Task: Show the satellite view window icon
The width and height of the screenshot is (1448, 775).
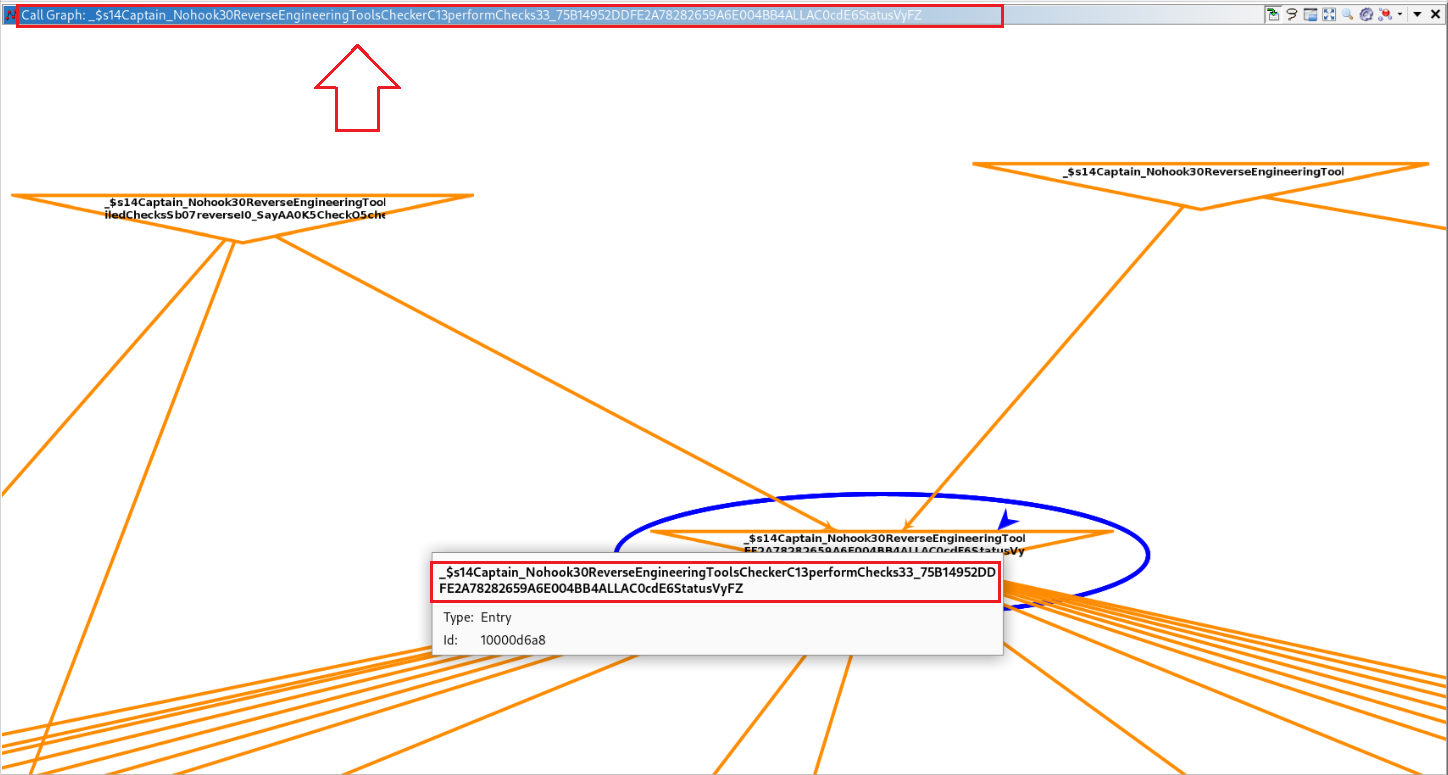Action: 1310,14
